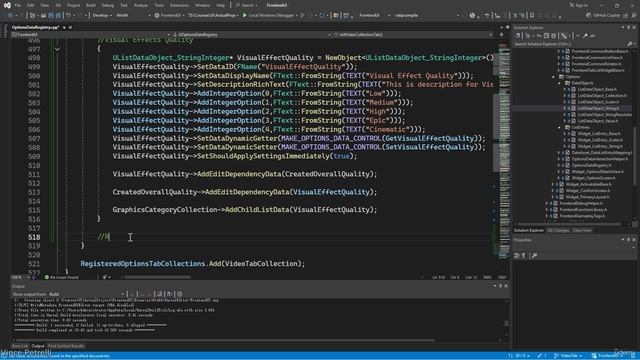Viewport: 640px width, 360px height.
Task: Switch to Class View tab
Action: point(582,231)
